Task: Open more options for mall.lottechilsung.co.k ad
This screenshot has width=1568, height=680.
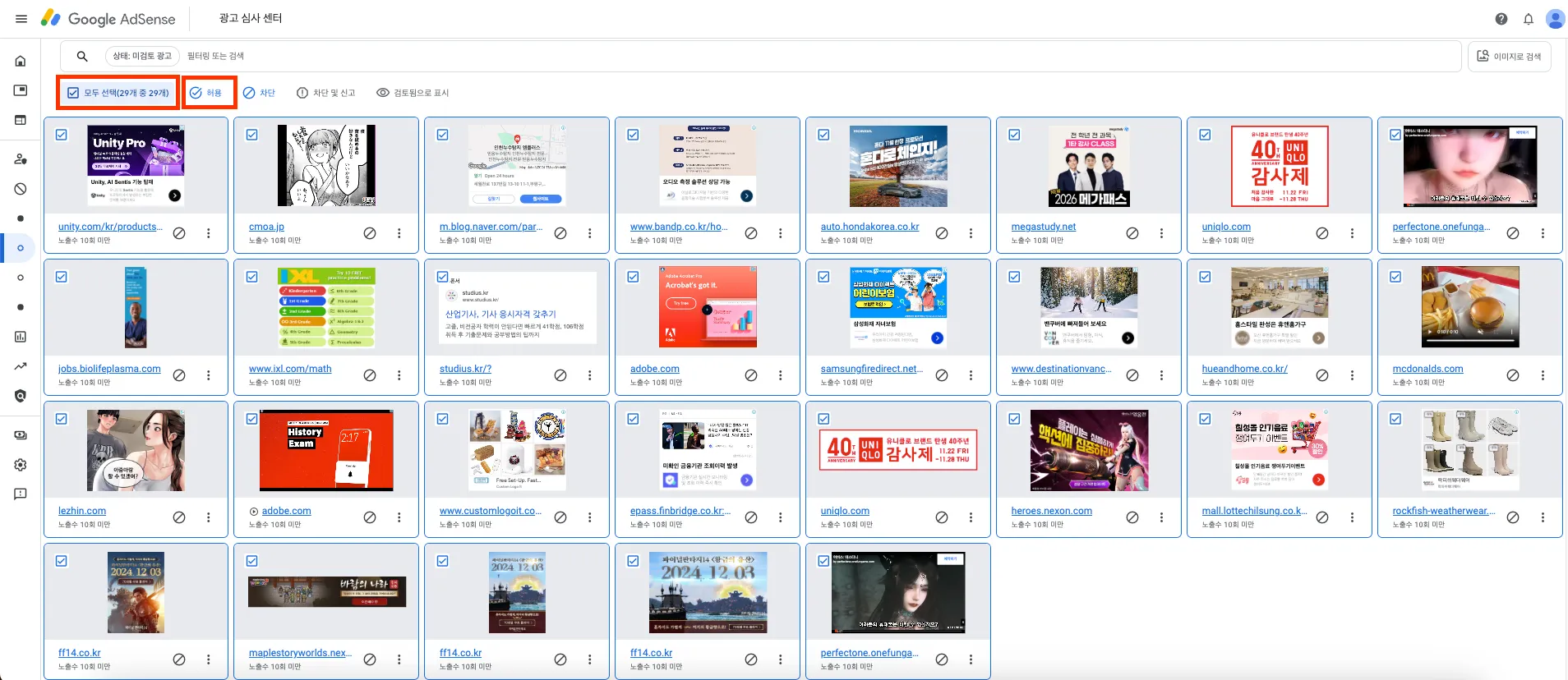Action: tap(1353, 517)
